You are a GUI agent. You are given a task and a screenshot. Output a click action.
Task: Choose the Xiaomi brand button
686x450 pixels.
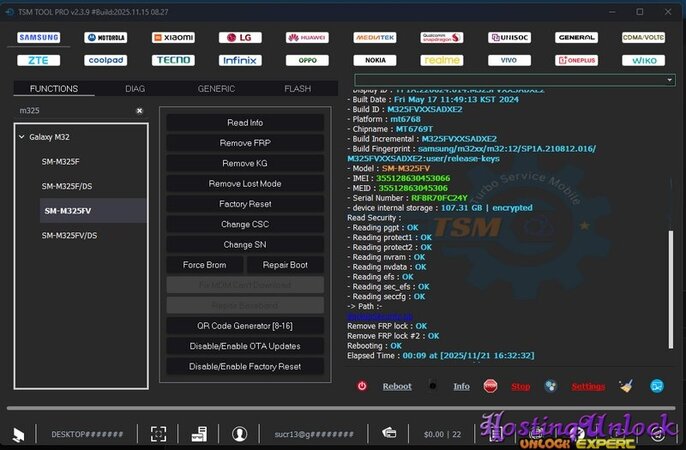click(x=172, y=37)
